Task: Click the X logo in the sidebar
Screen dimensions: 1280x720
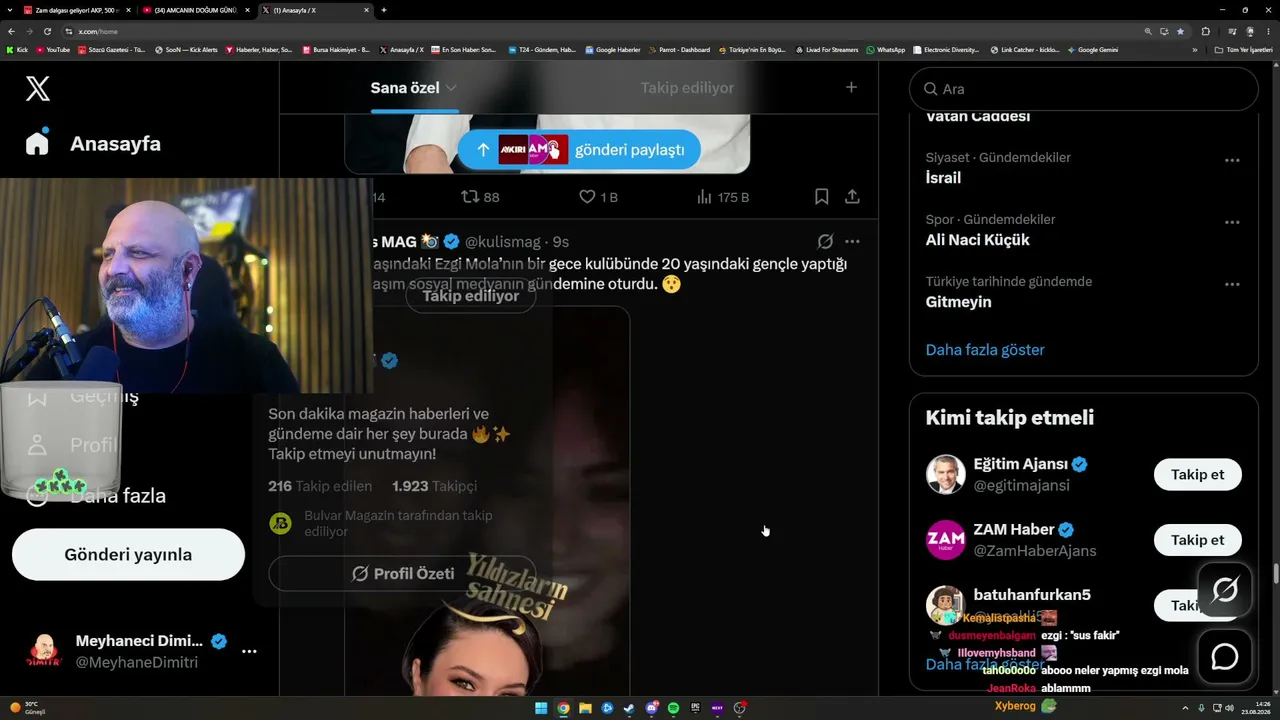Action: [x=37, y=89]
